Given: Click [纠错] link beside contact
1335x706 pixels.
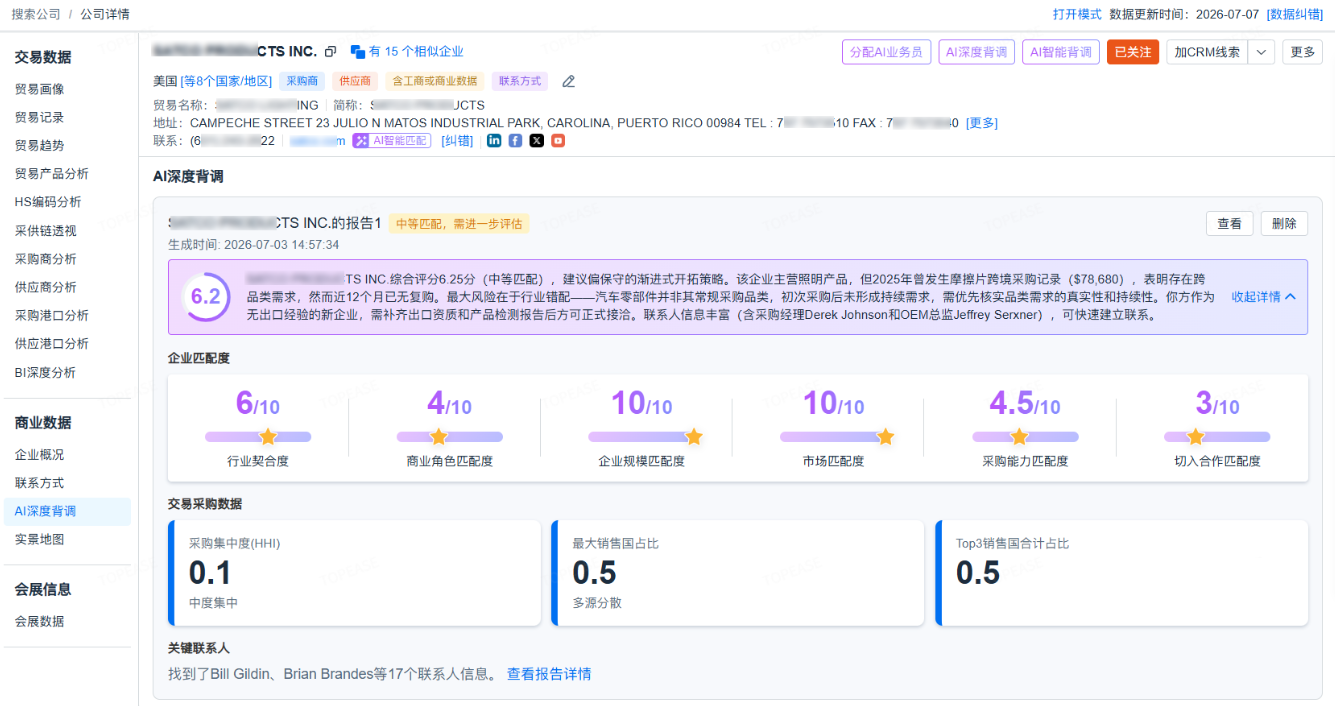Looking at the screenshot, I should (457, 141).
